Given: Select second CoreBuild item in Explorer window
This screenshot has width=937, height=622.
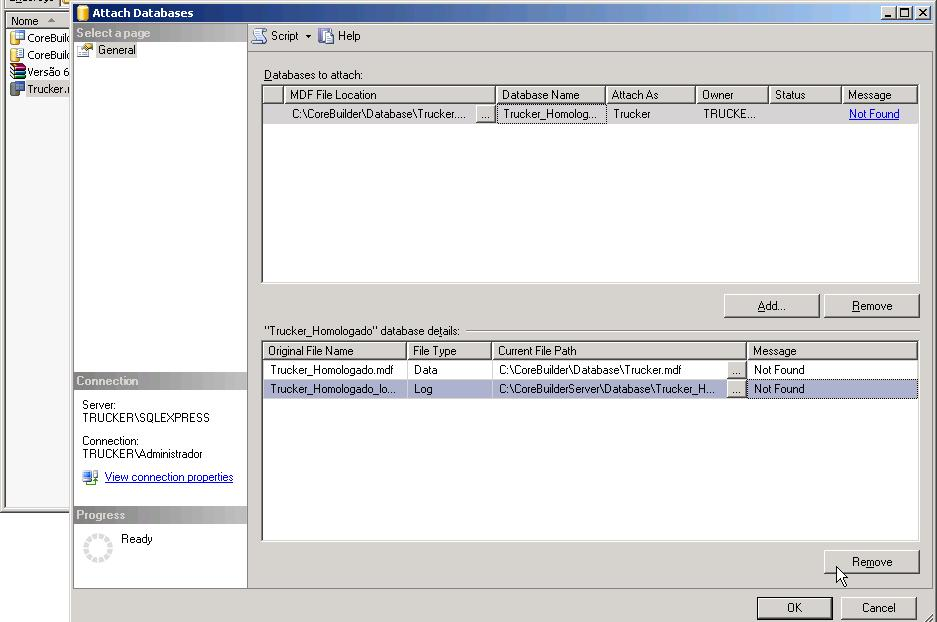Looking at the screenshot, I should click(39, 54).
